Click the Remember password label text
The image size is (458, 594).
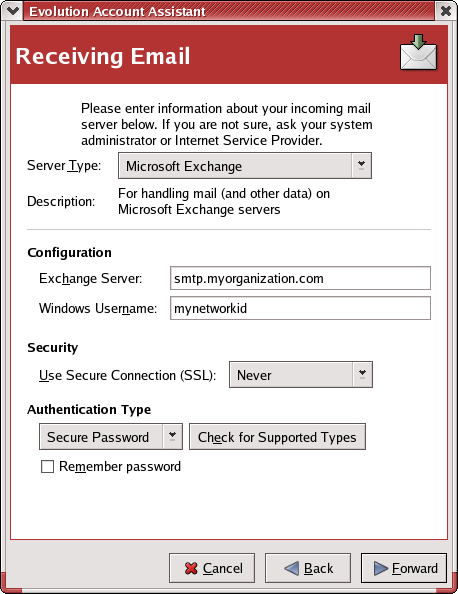(120, 466)
